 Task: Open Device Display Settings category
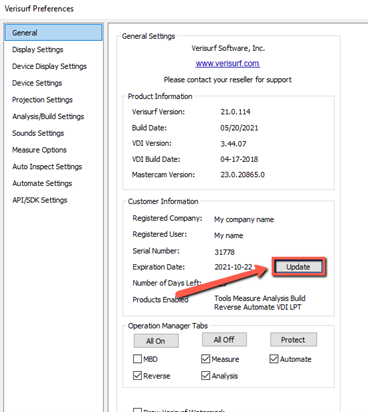[49, 66]
